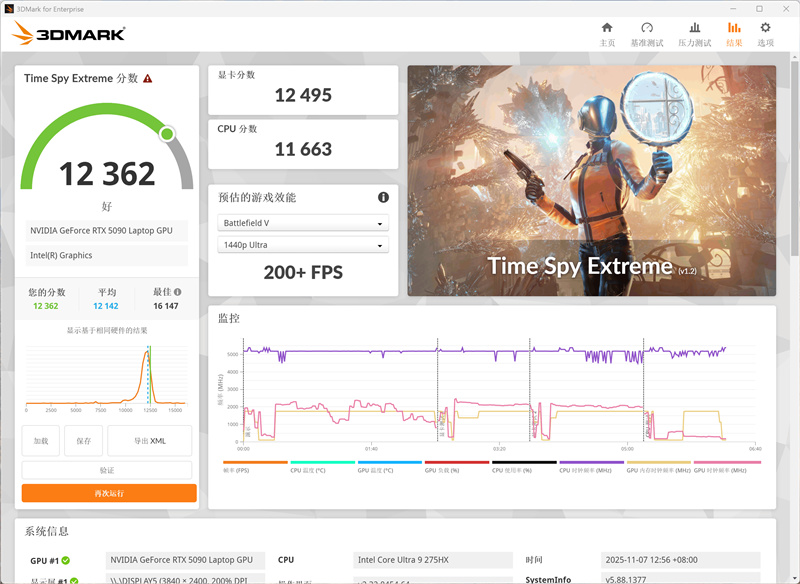Screen dimensions: 800x584
Task: Click the Intel Core Ultra 9 275HX field
Action: (x=433, y=560)
